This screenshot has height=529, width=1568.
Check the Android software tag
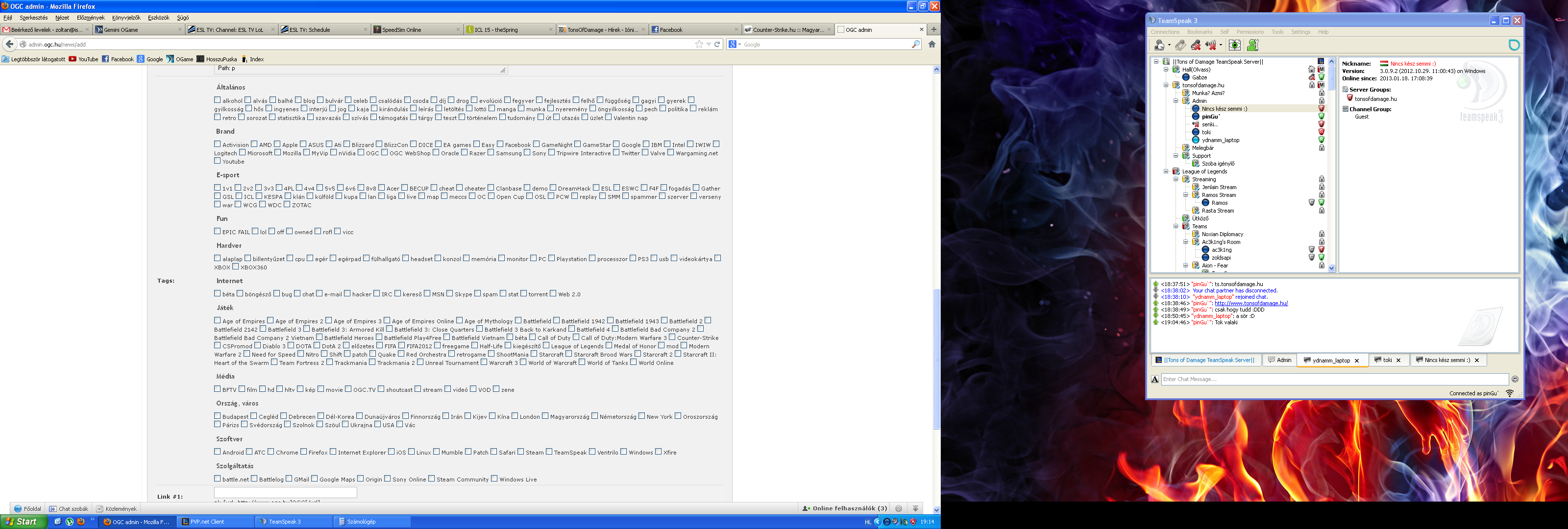(217, 452)
